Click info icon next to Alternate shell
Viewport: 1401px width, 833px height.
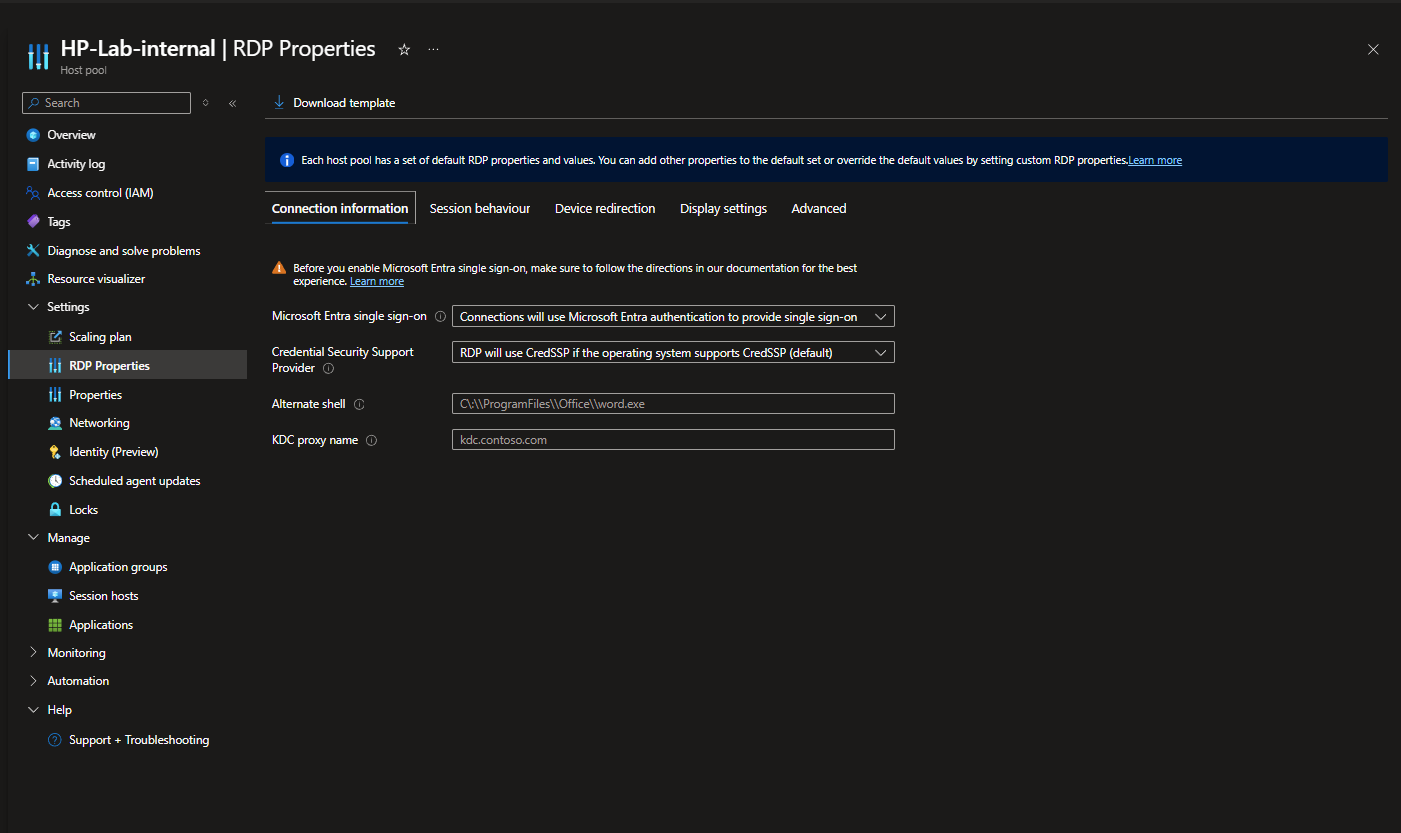[x=359, y=405]
